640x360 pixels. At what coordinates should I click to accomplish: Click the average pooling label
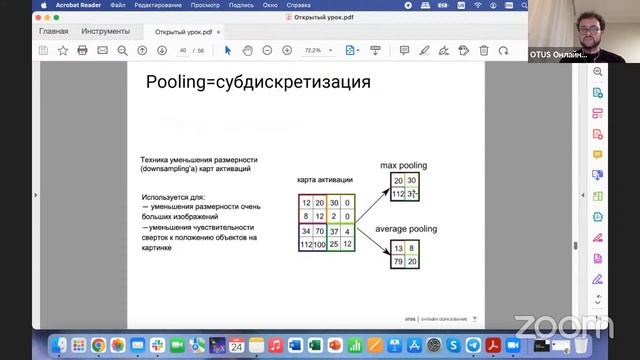(x=406, y=229)
